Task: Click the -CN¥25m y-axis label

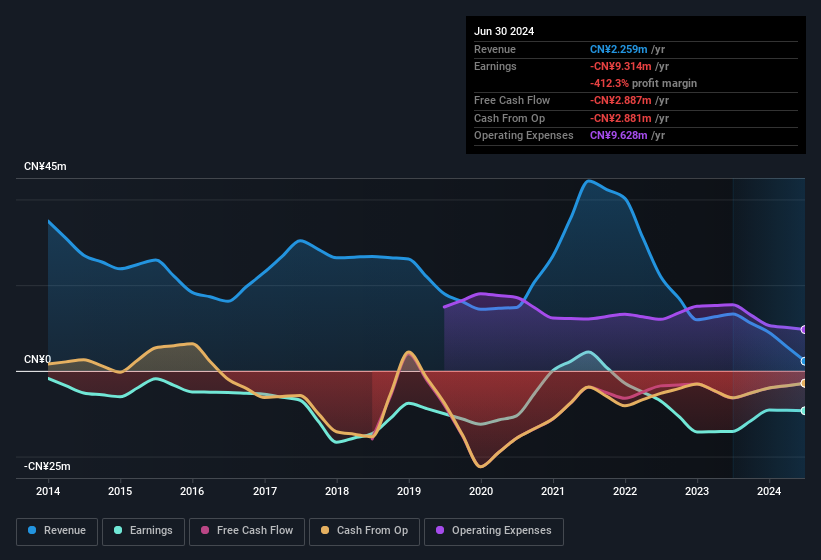Action: pos(47,466)
